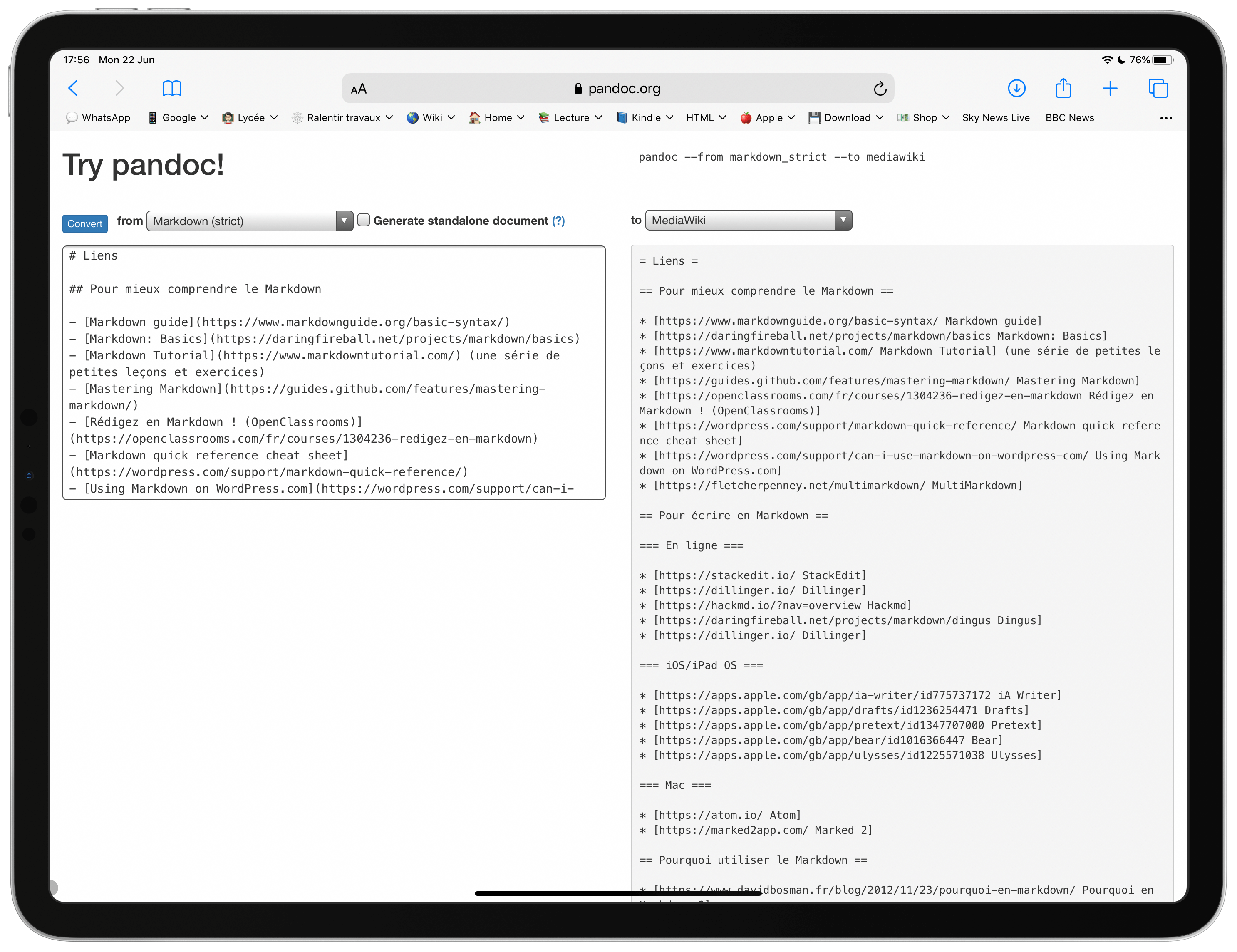This screenshot has height=952, width=1237.
Task: Click the "=== Mac ===" output line
Action: (675, 785)
